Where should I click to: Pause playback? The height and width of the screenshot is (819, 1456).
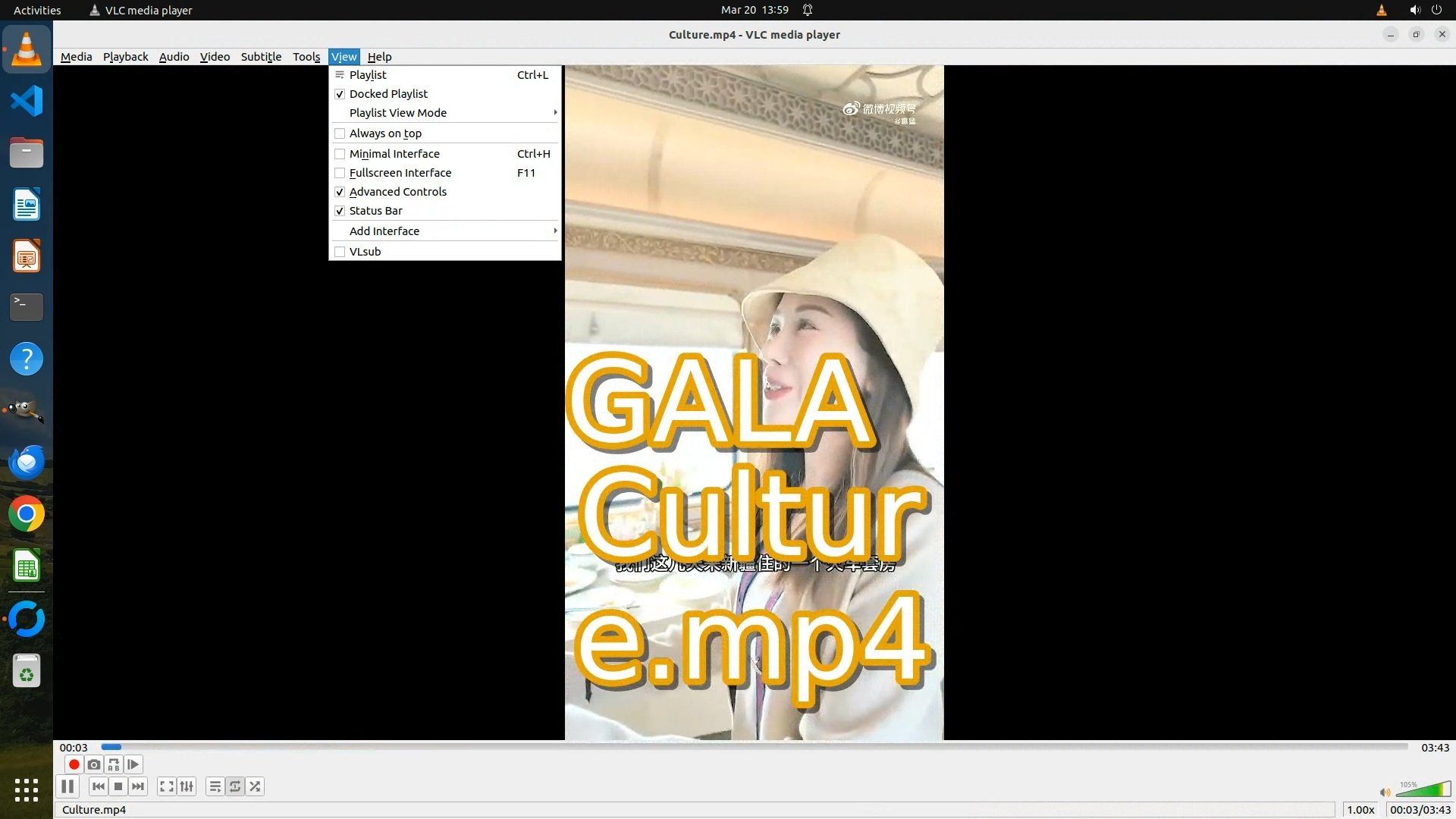pyautogui.click(x=67, y=786)
